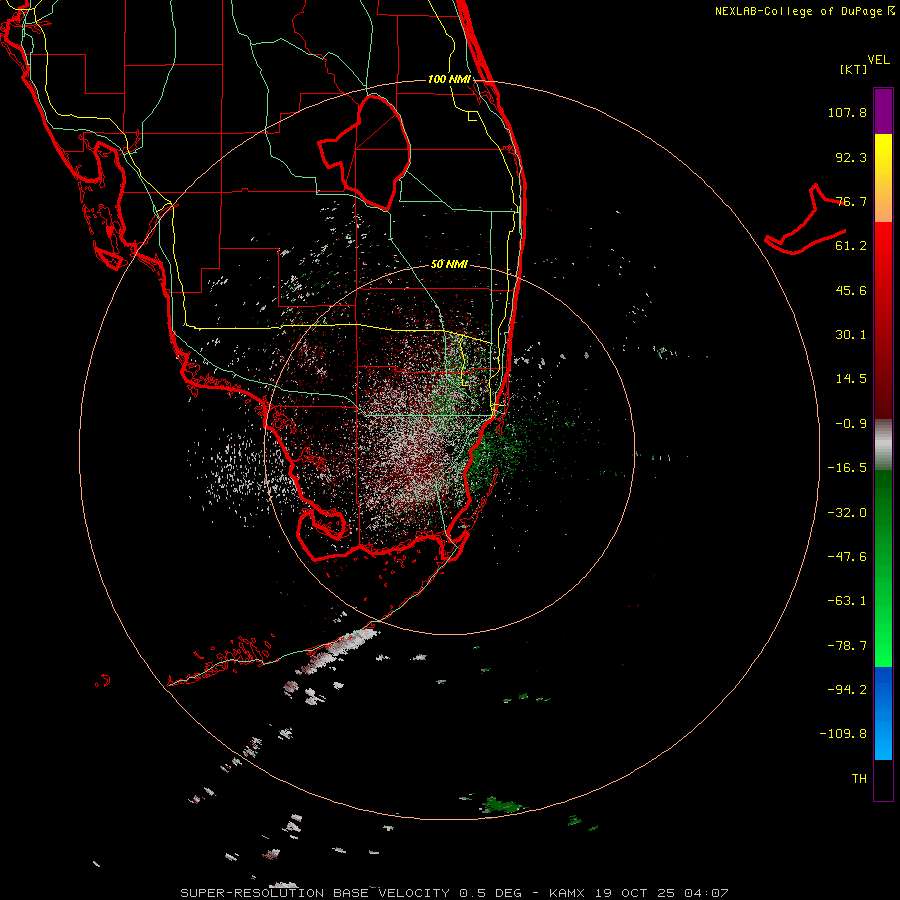Click the -94.2 velocity scale value
900x900 pixels.
tap(847, 690)
